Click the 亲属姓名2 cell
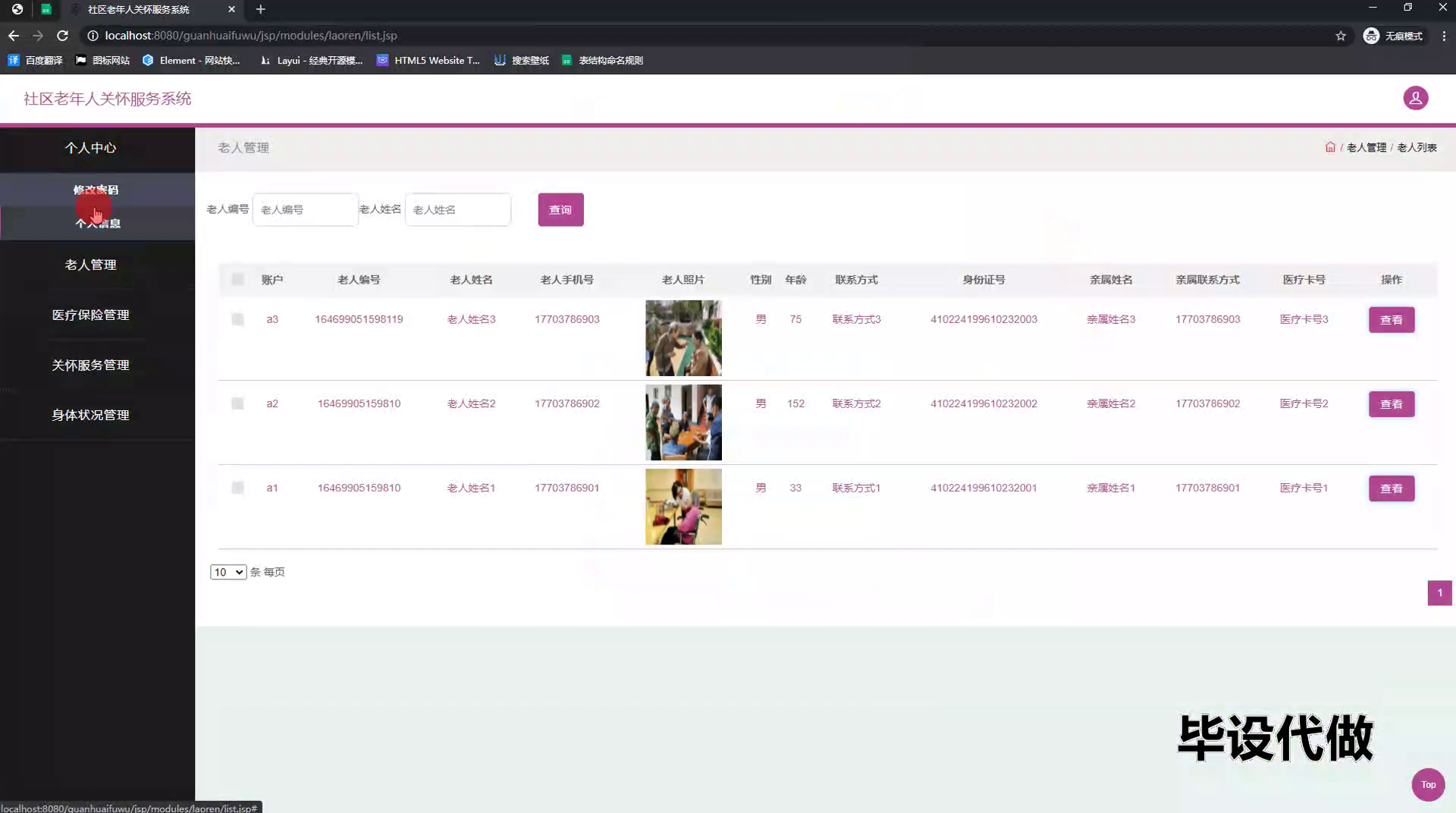The height and width of the screenshot is (813, 1456). pos(1111,403)
